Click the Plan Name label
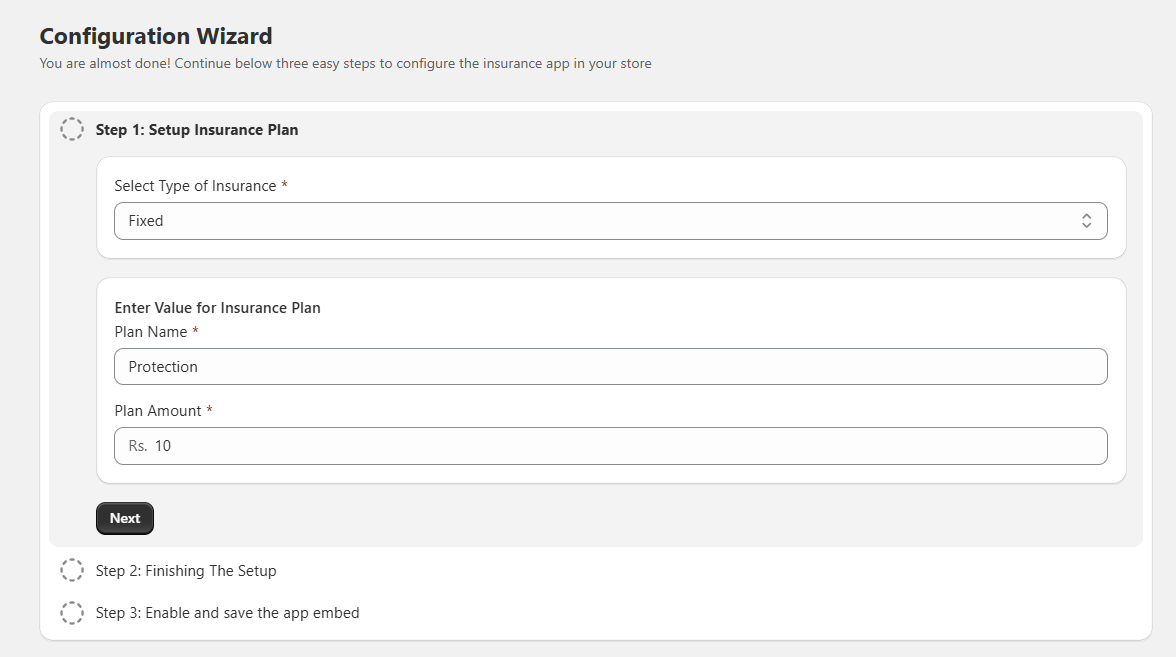 (150, 331)
